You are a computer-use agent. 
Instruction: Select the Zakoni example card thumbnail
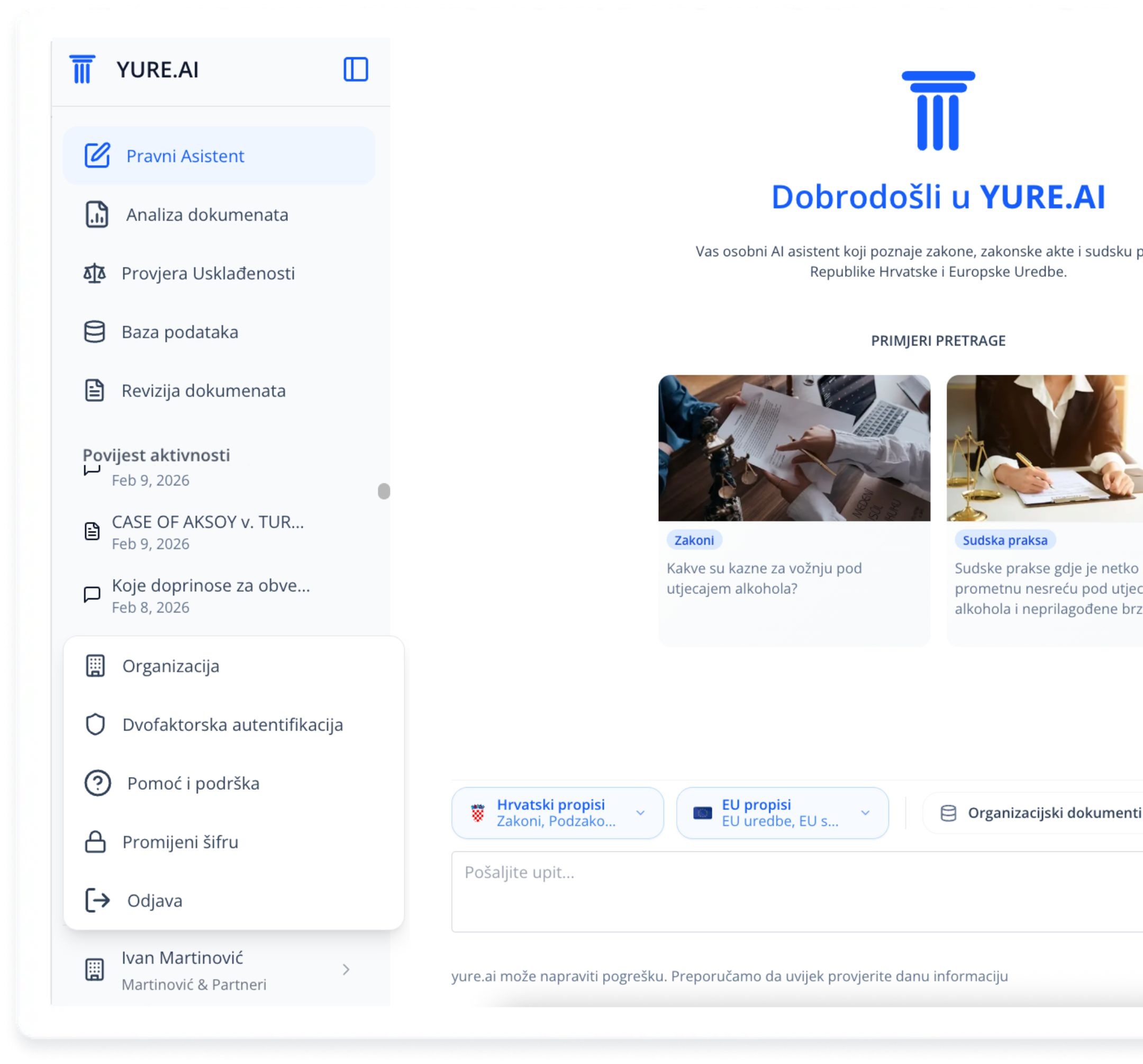point(794,448)
